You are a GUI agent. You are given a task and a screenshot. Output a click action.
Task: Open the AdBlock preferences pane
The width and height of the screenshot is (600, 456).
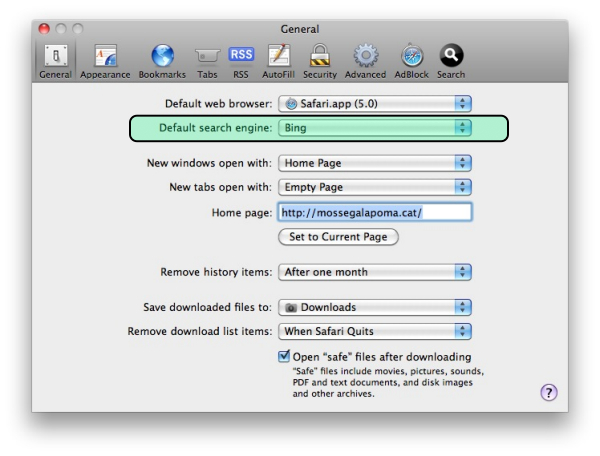412,61
